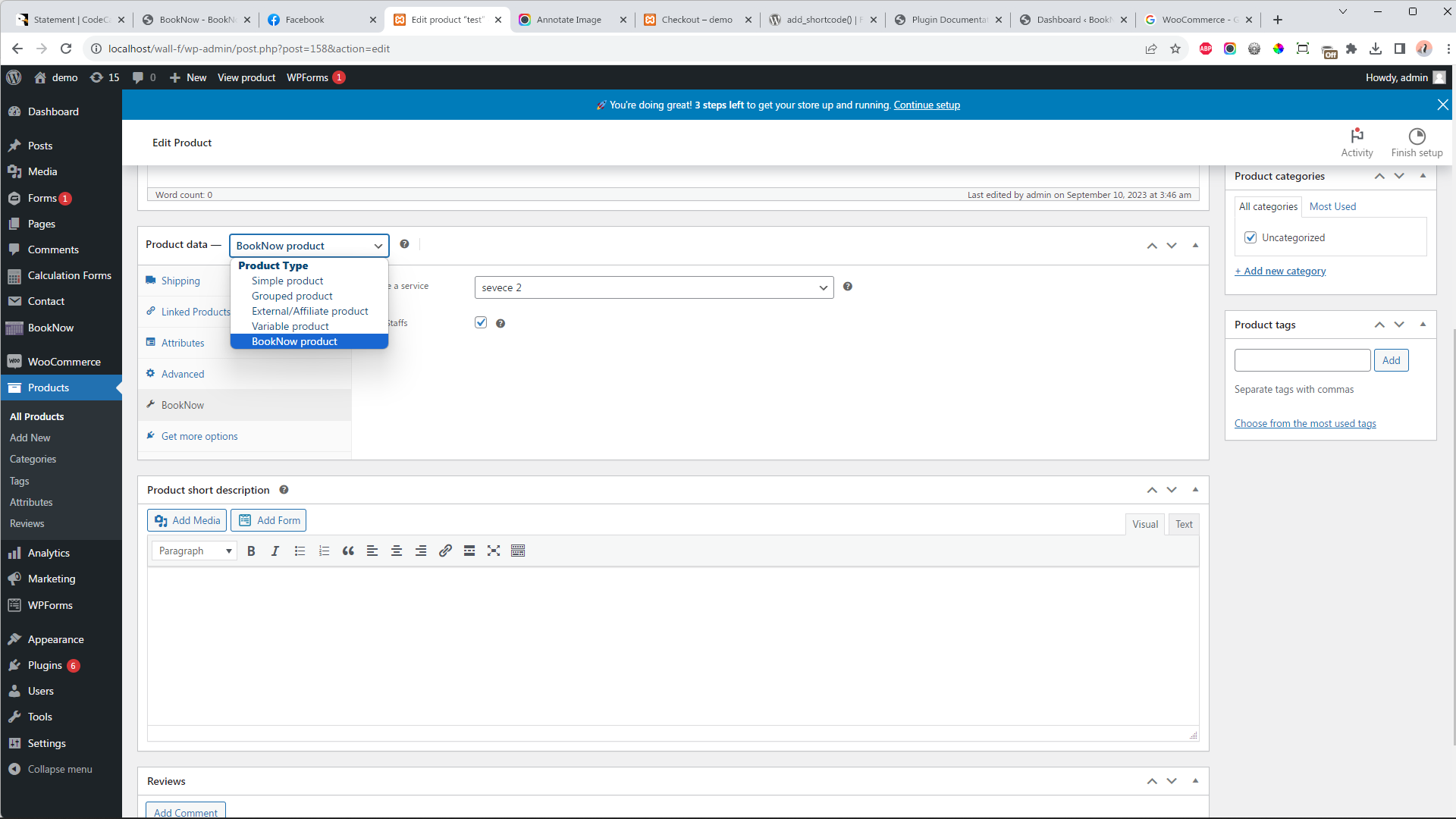Image resolution: width=1456 pixels, height=819 pixels.
Task: Click the Italic formatting icon
Action: click(275, 551)
